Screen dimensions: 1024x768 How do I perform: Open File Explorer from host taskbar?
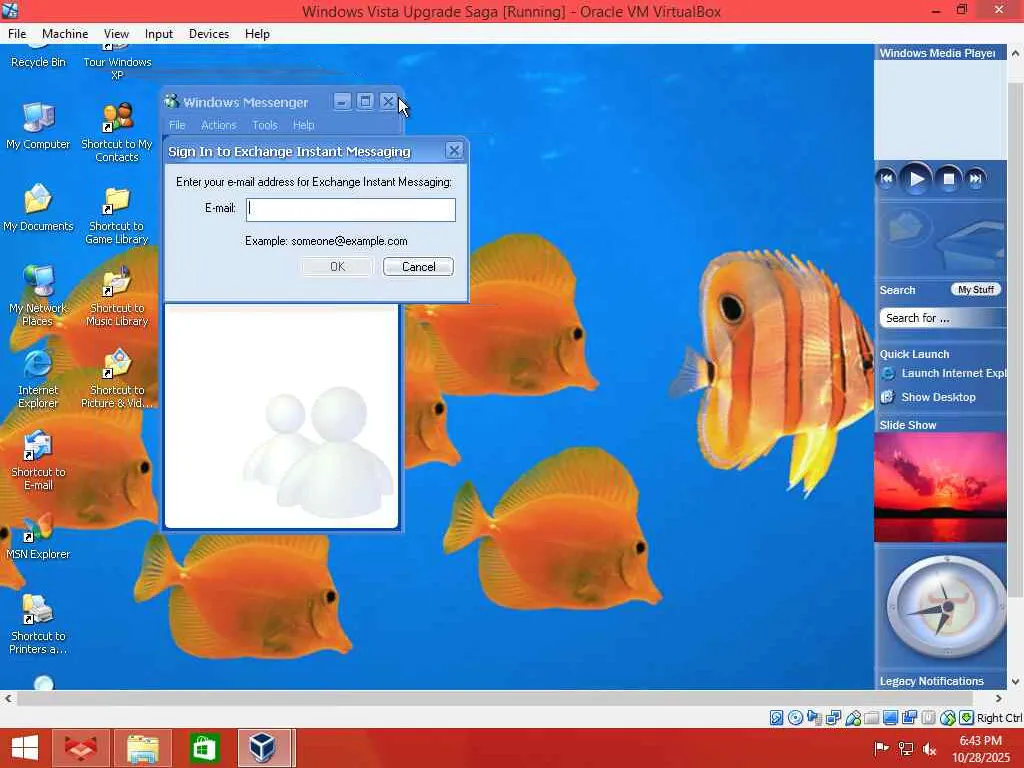tap(143, 748)
